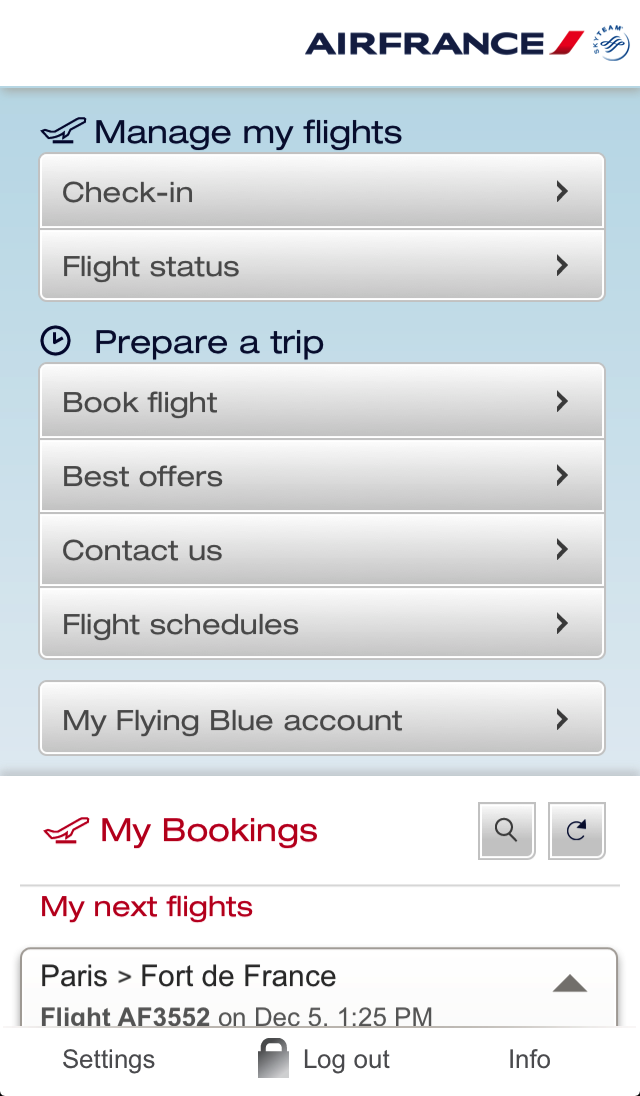This screenshot has width=640, height=1096.
Task: Tap the search bookings magnifier icon
Action: pos(507,830)
